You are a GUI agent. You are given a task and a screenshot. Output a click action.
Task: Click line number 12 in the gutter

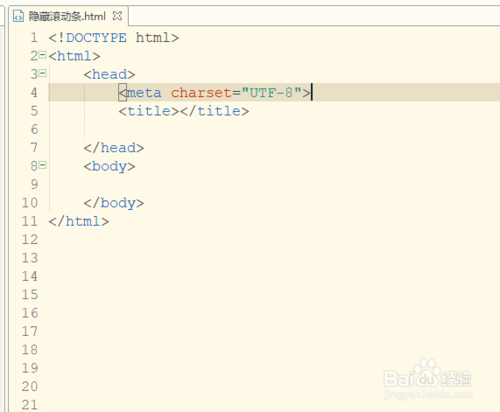click(30, 239)
